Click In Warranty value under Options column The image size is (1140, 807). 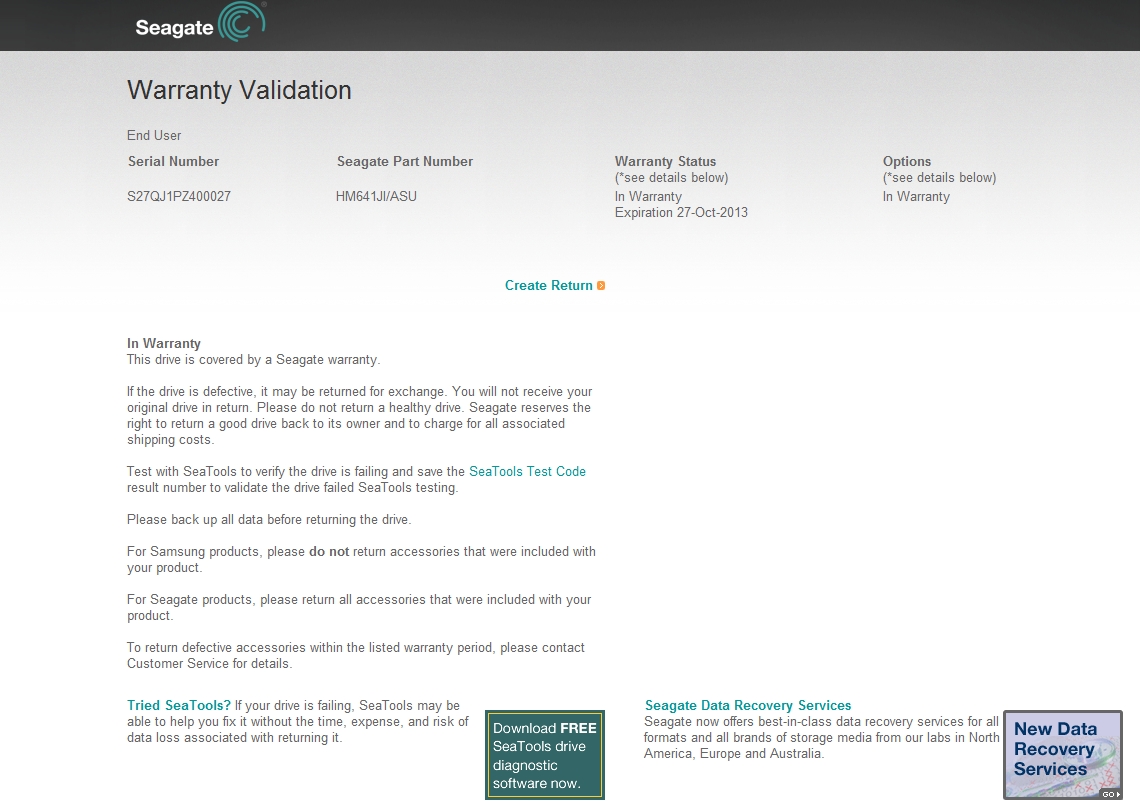click(916, 196)
